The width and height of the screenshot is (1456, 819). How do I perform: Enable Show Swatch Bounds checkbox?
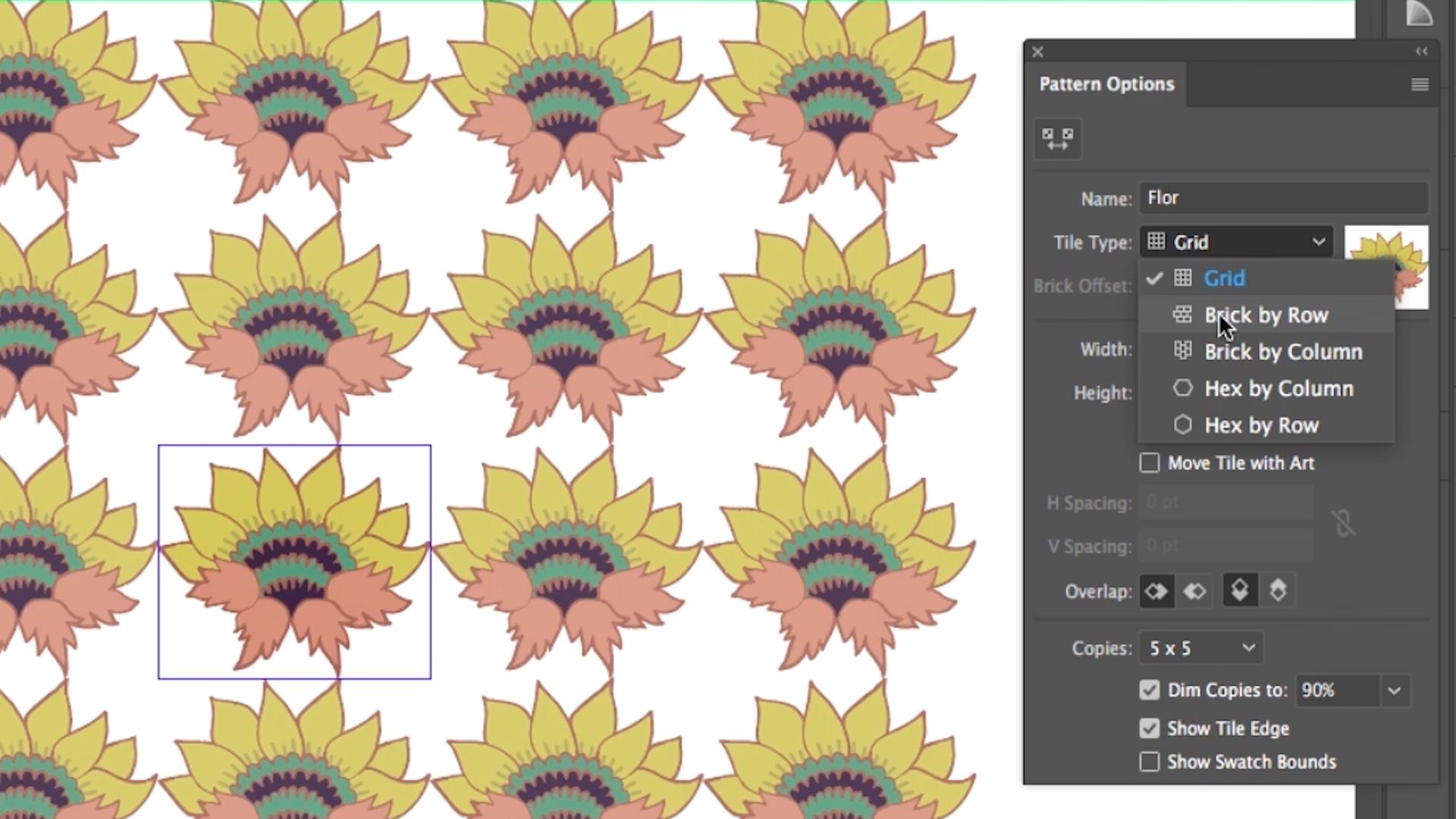pos(1150,761)
